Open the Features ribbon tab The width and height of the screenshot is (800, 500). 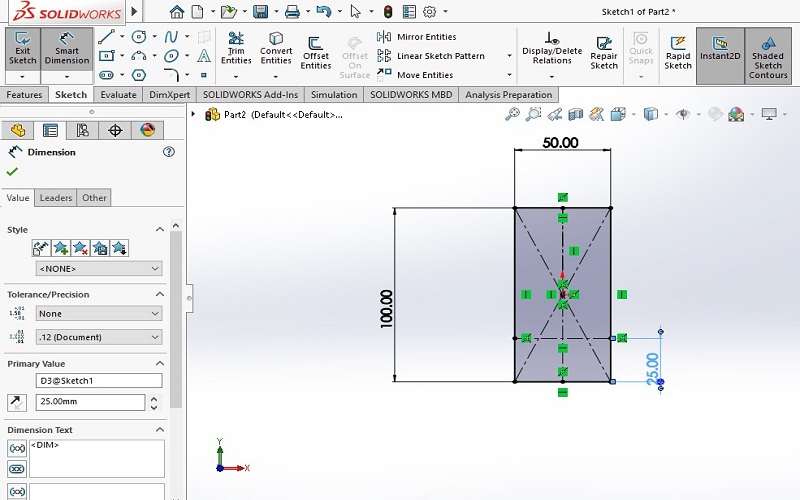click(24, 95)
